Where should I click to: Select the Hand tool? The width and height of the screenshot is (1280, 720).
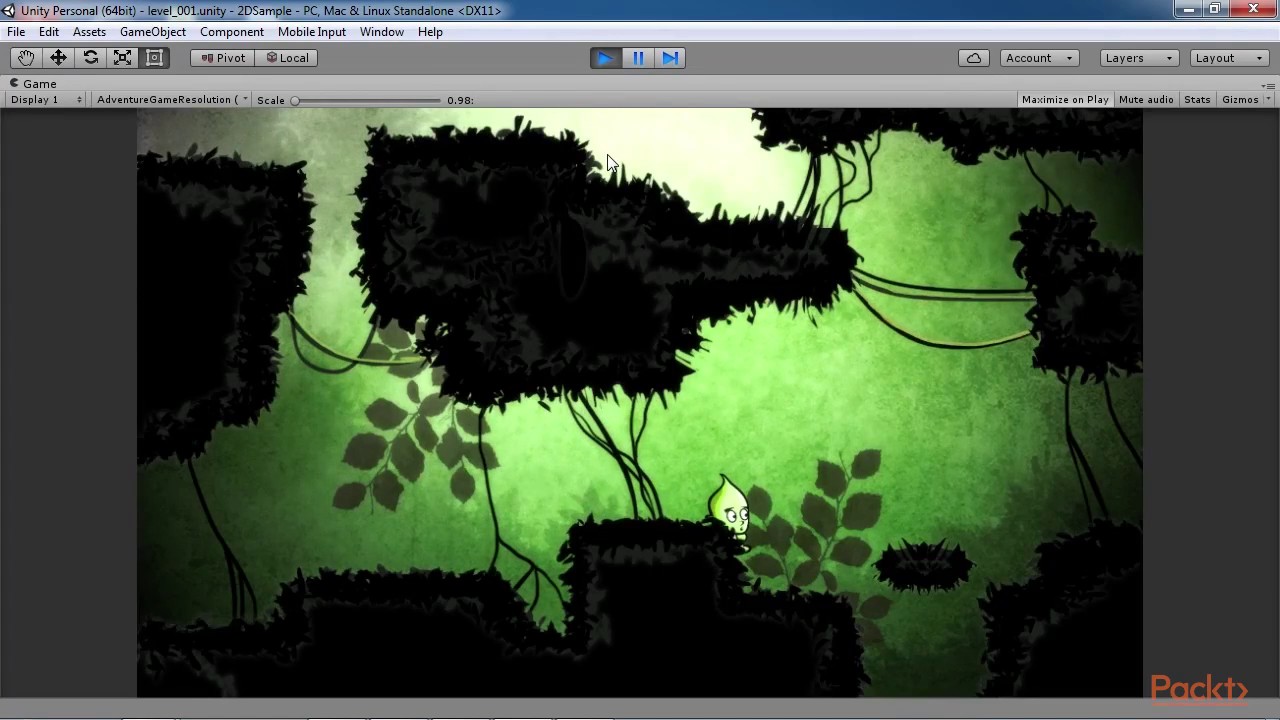point(25,58)
